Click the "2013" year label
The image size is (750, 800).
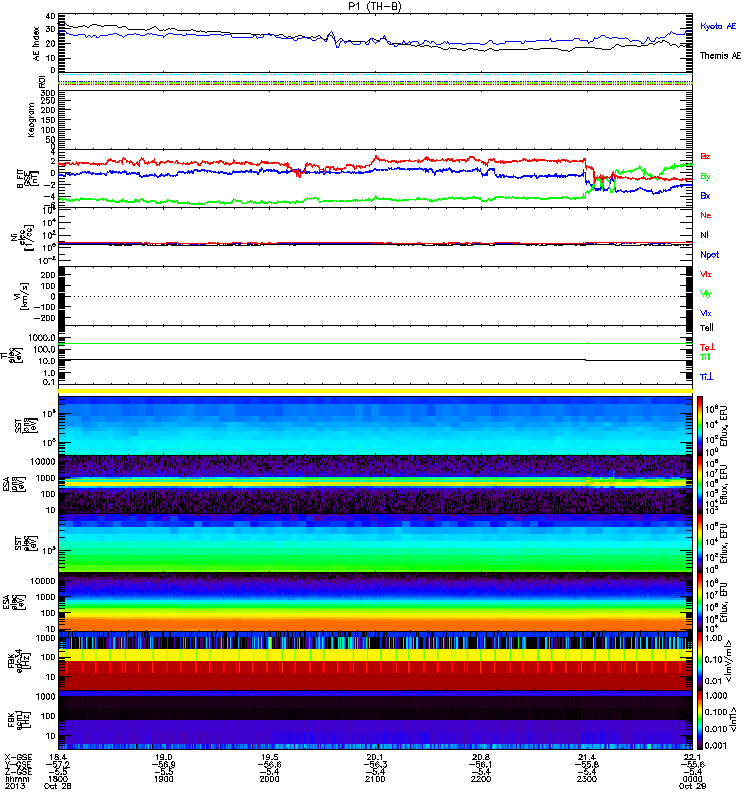coord(14,786)
